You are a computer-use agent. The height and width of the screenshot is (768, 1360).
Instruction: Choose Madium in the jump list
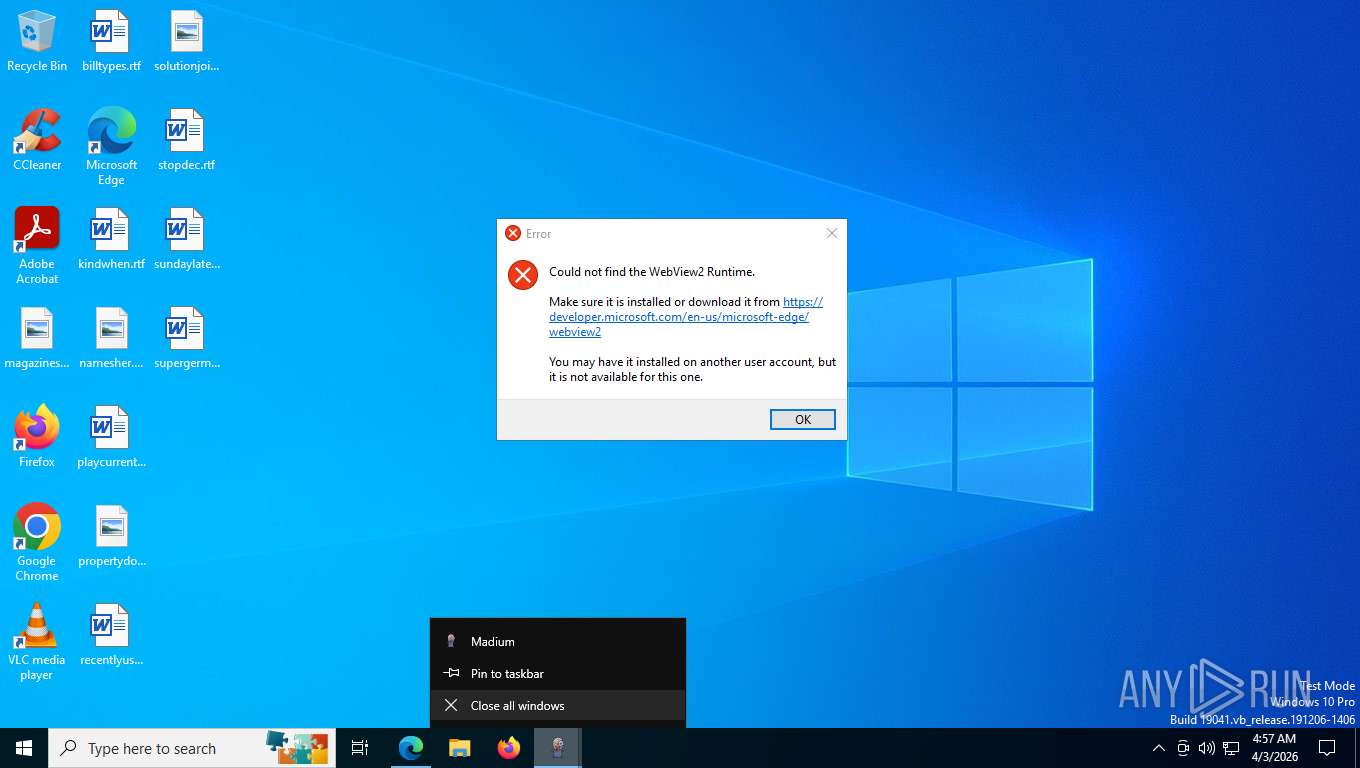tap(558, 642)
